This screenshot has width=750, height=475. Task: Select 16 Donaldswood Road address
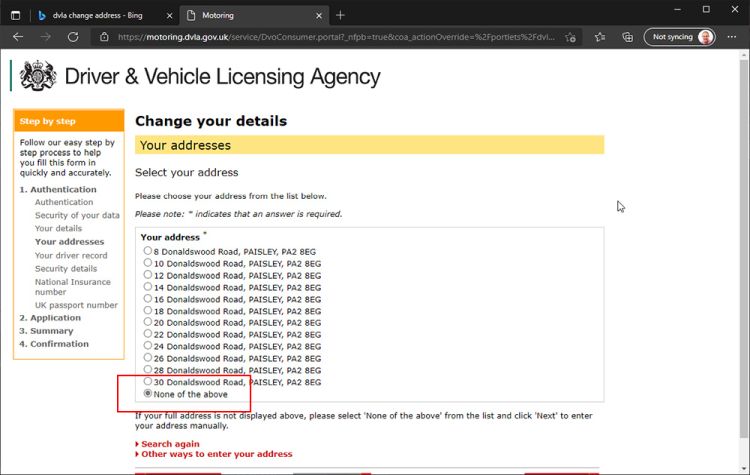pyautogui.click(x=148, y=298)
